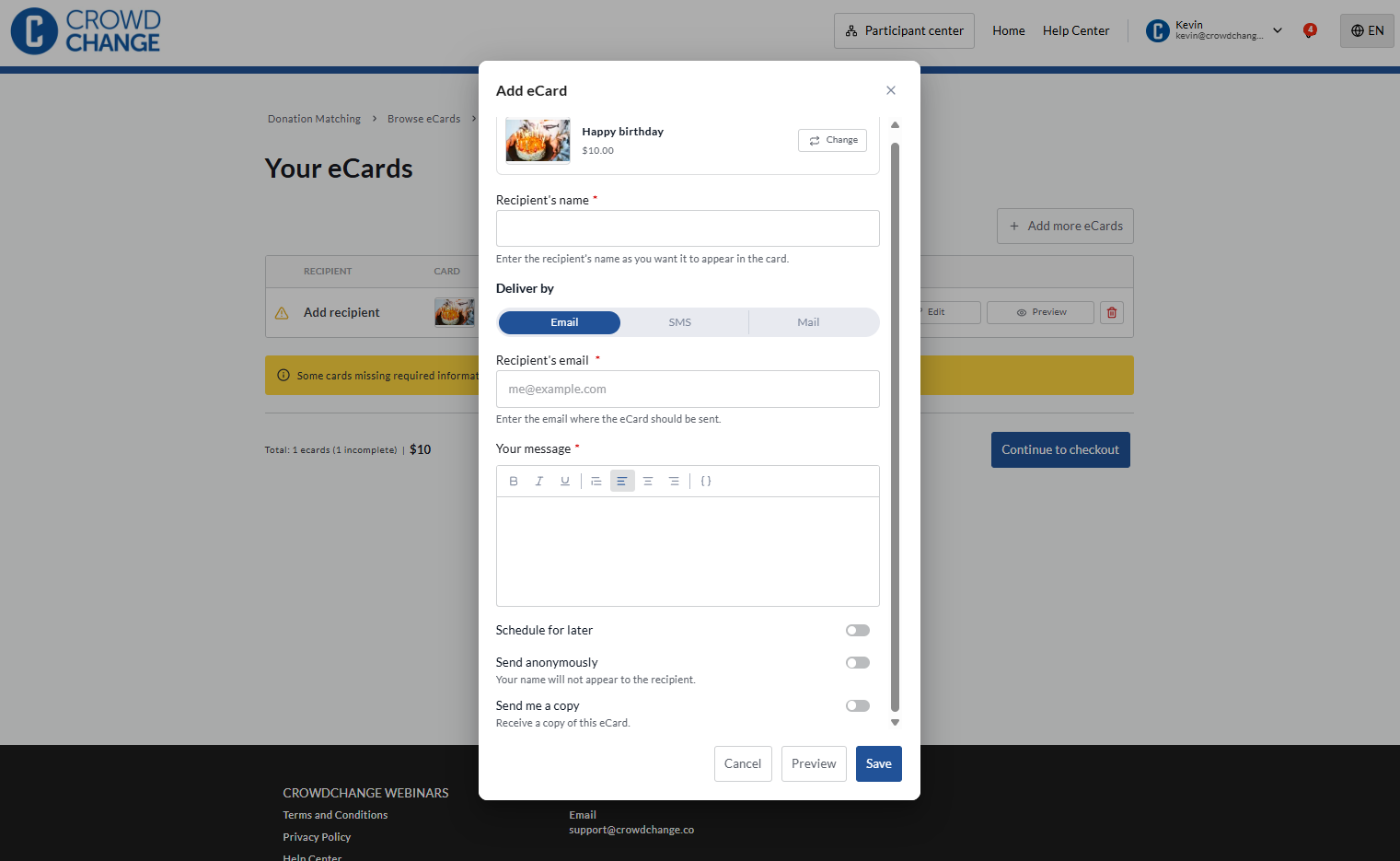Click the red notification bell badge

coord(1310,30)
